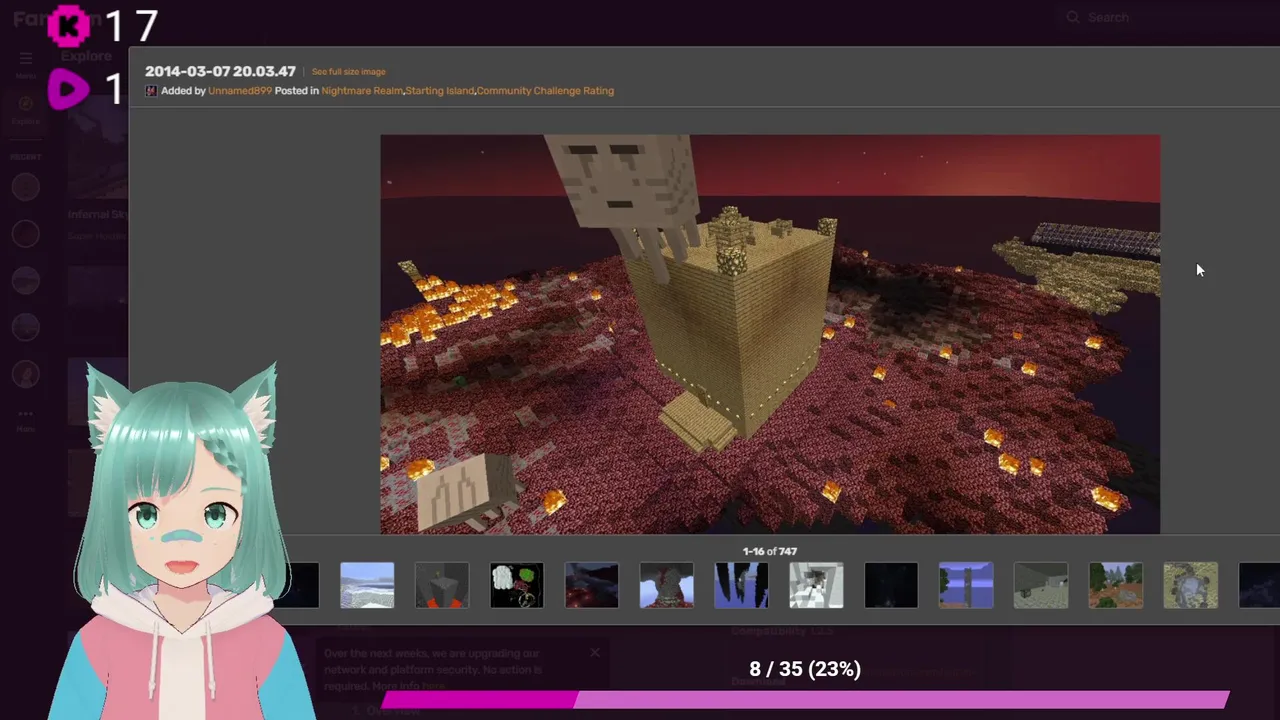Select the gray block with red base thumbnail
Image resolution: width=1280 pixels, height=720 pixels.
pyautogui.click(x=442, y=585)
